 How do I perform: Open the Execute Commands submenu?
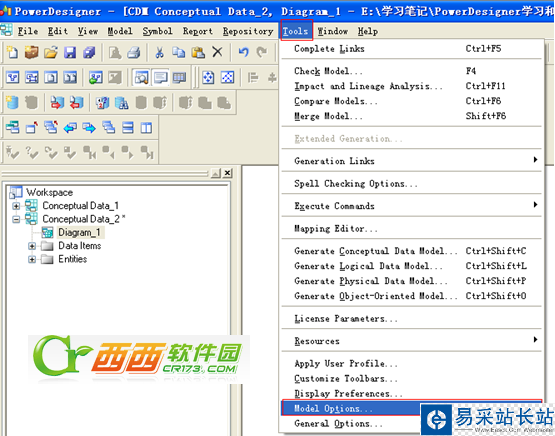(412, 206)
